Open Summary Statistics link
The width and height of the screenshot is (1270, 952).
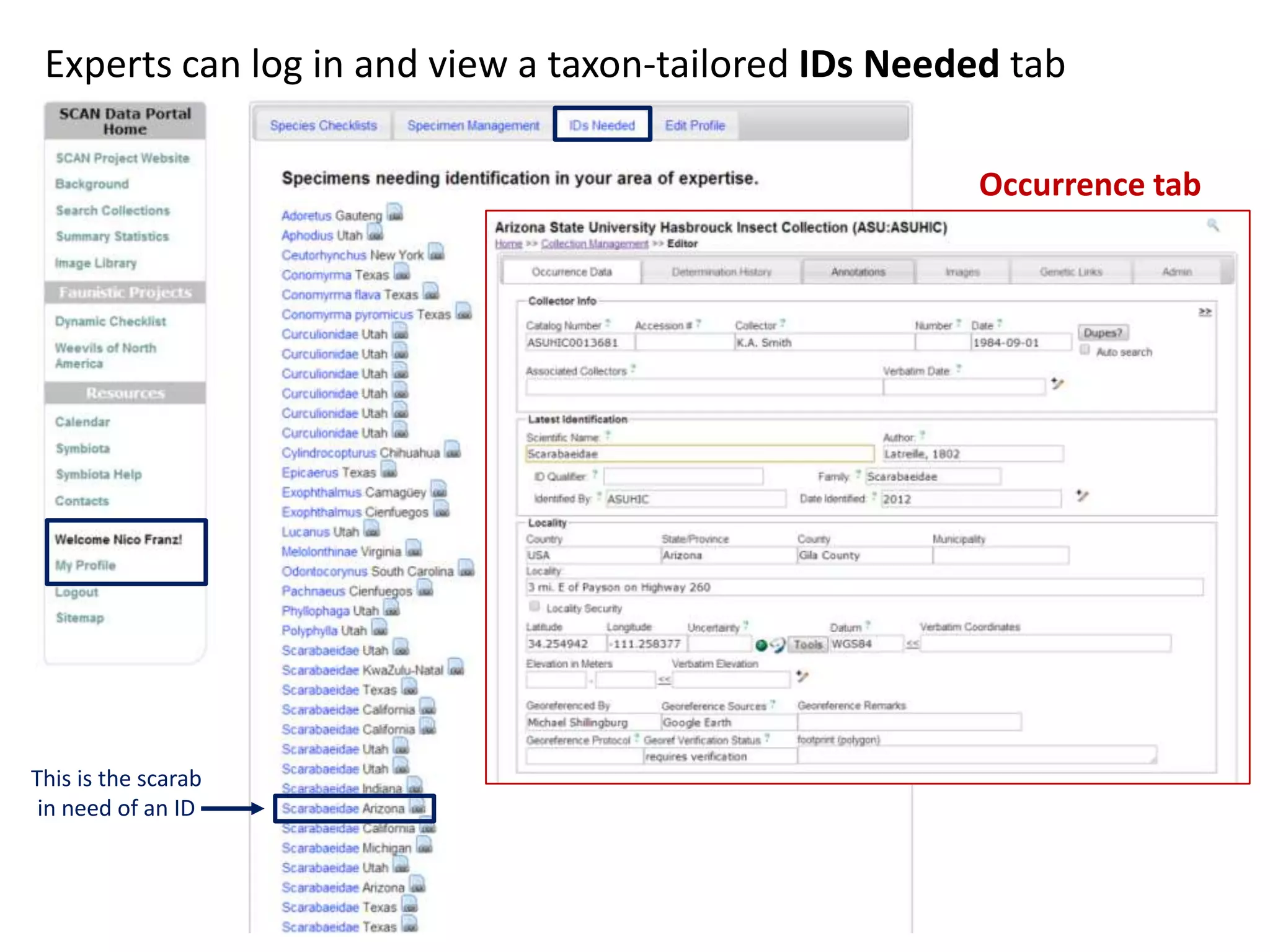[x=112, y=237]
